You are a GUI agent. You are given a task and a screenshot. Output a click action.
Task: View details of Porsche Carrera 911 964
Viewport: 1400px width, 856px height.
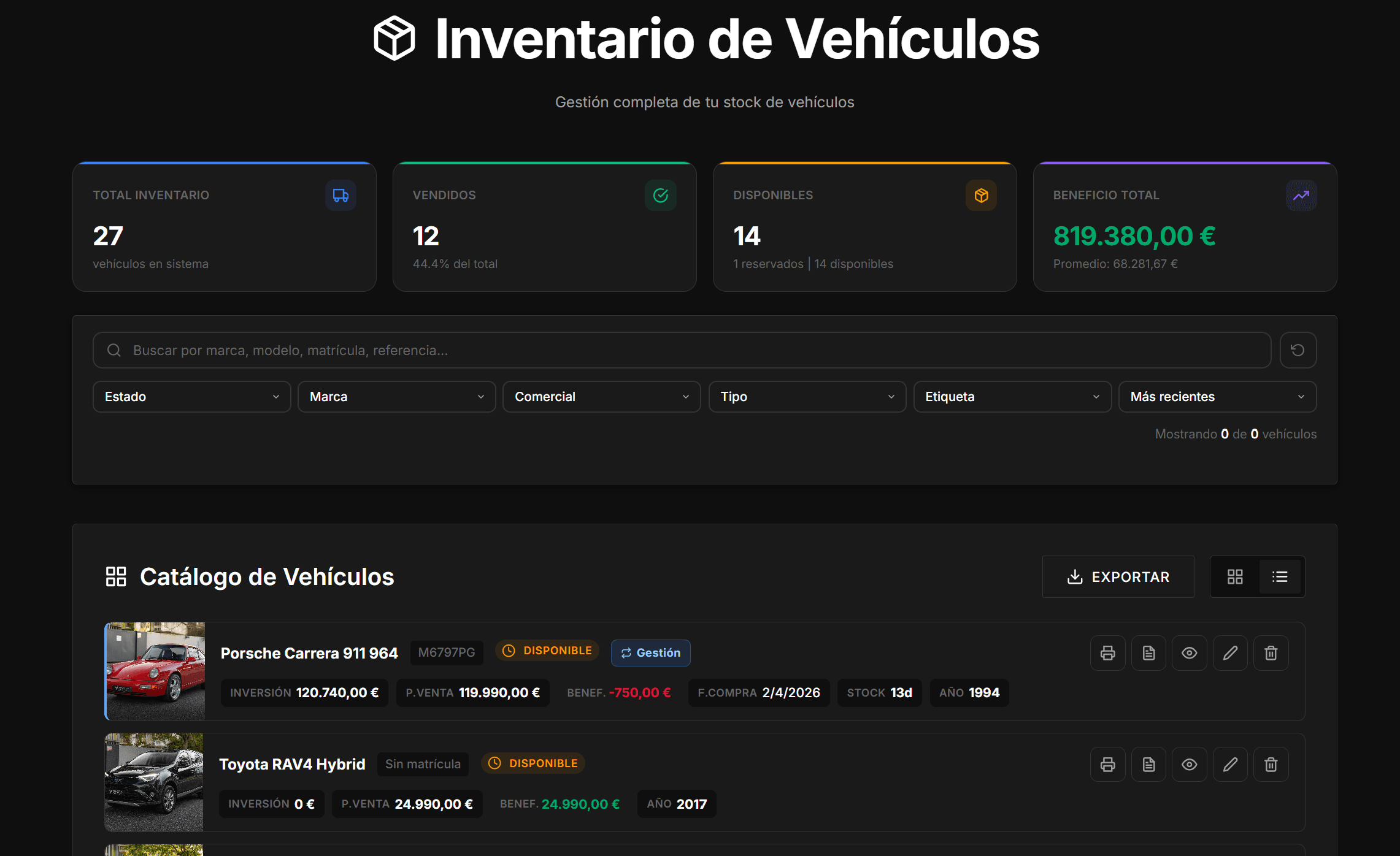click(x=1189, y=653)
